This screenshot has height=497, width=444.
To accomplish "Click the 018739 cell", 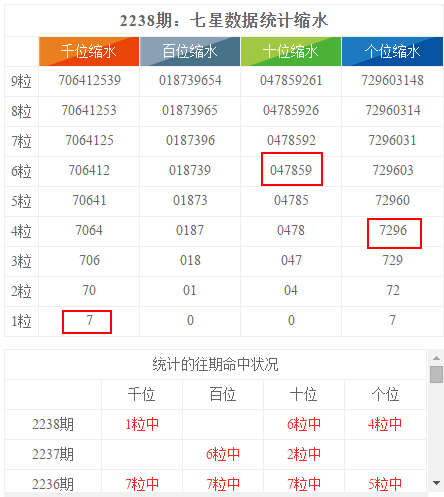I will click(x=190, y=170).
